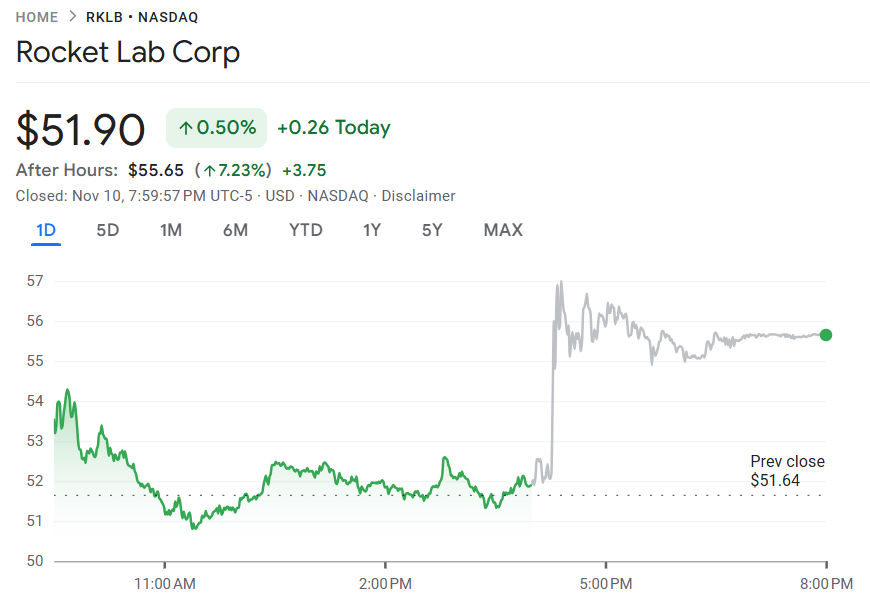Click the $51.90 current price
Viewport: 870px width, 609px height.
pos(81,130)
